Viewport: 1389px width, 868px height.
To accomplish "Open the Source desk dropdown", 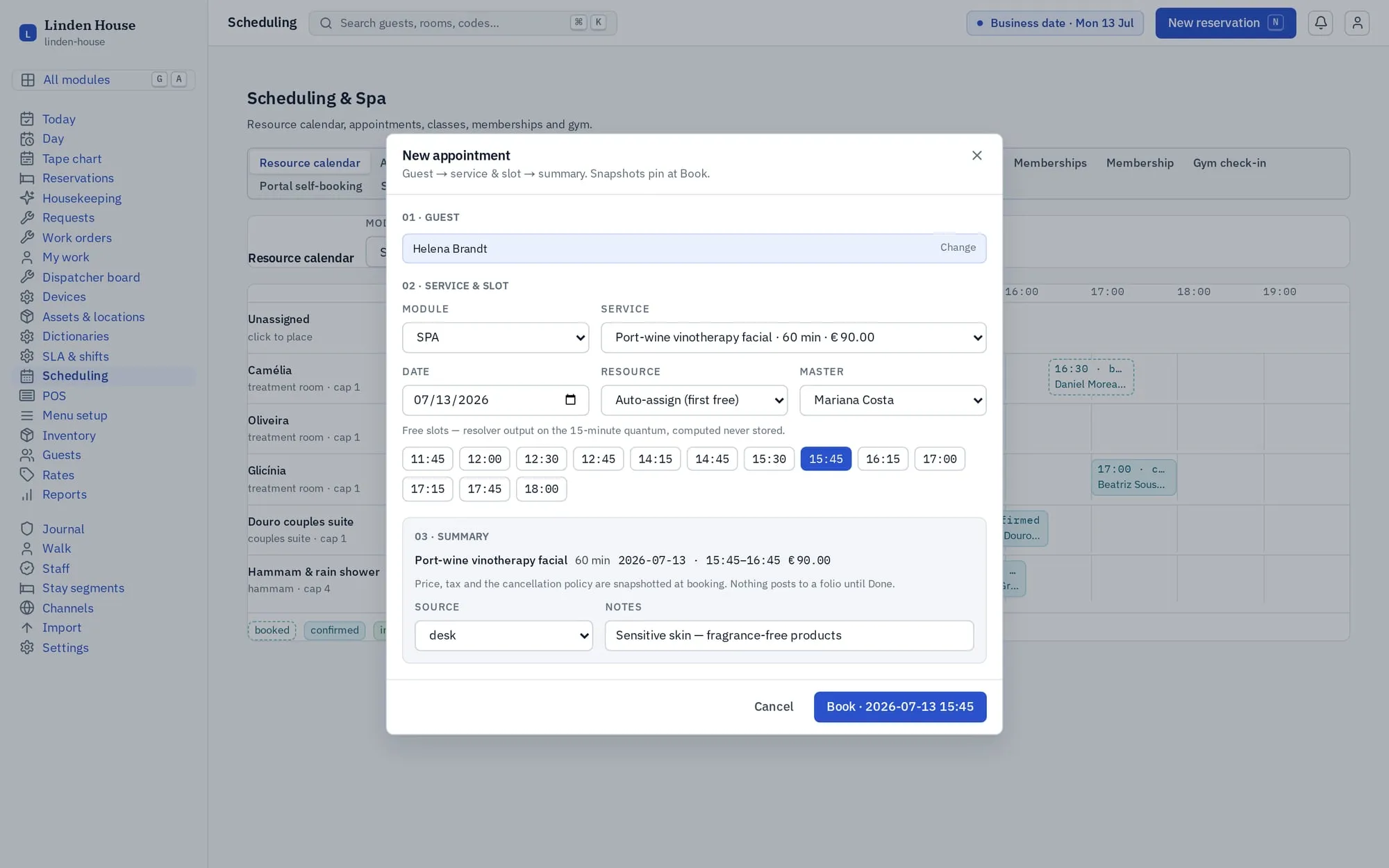I will 504,635.
